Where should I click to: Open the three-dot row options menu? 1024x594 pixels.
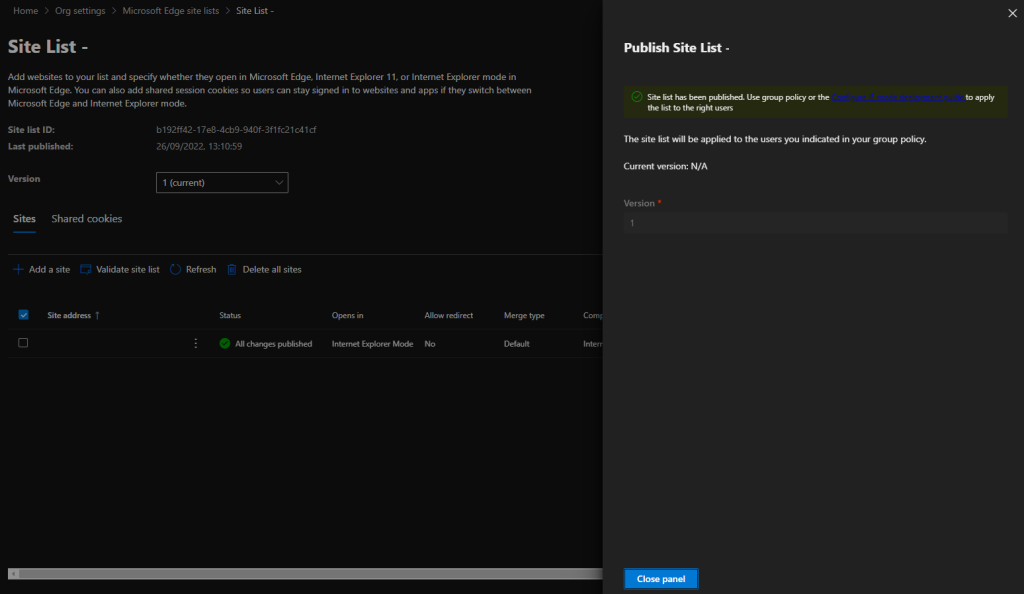[195, 343]
